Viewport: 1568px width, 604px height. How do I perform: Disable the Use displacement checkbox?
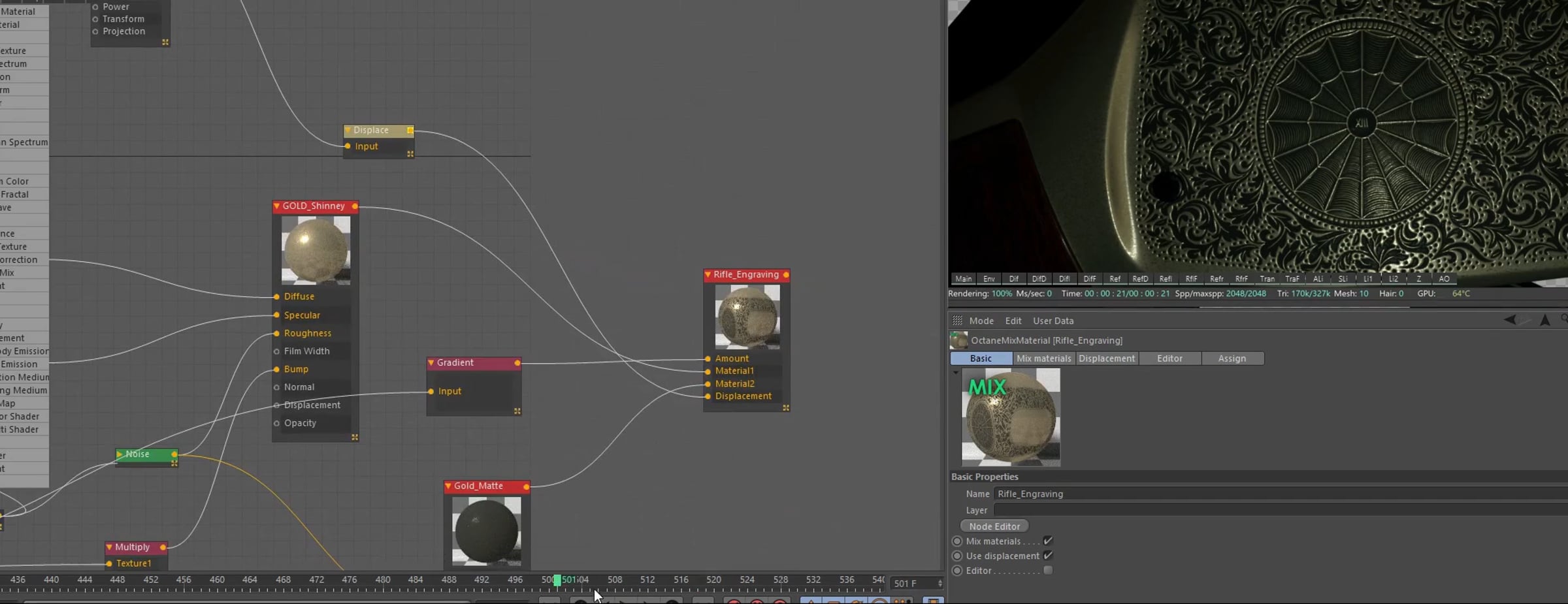tap(1048, 556)
